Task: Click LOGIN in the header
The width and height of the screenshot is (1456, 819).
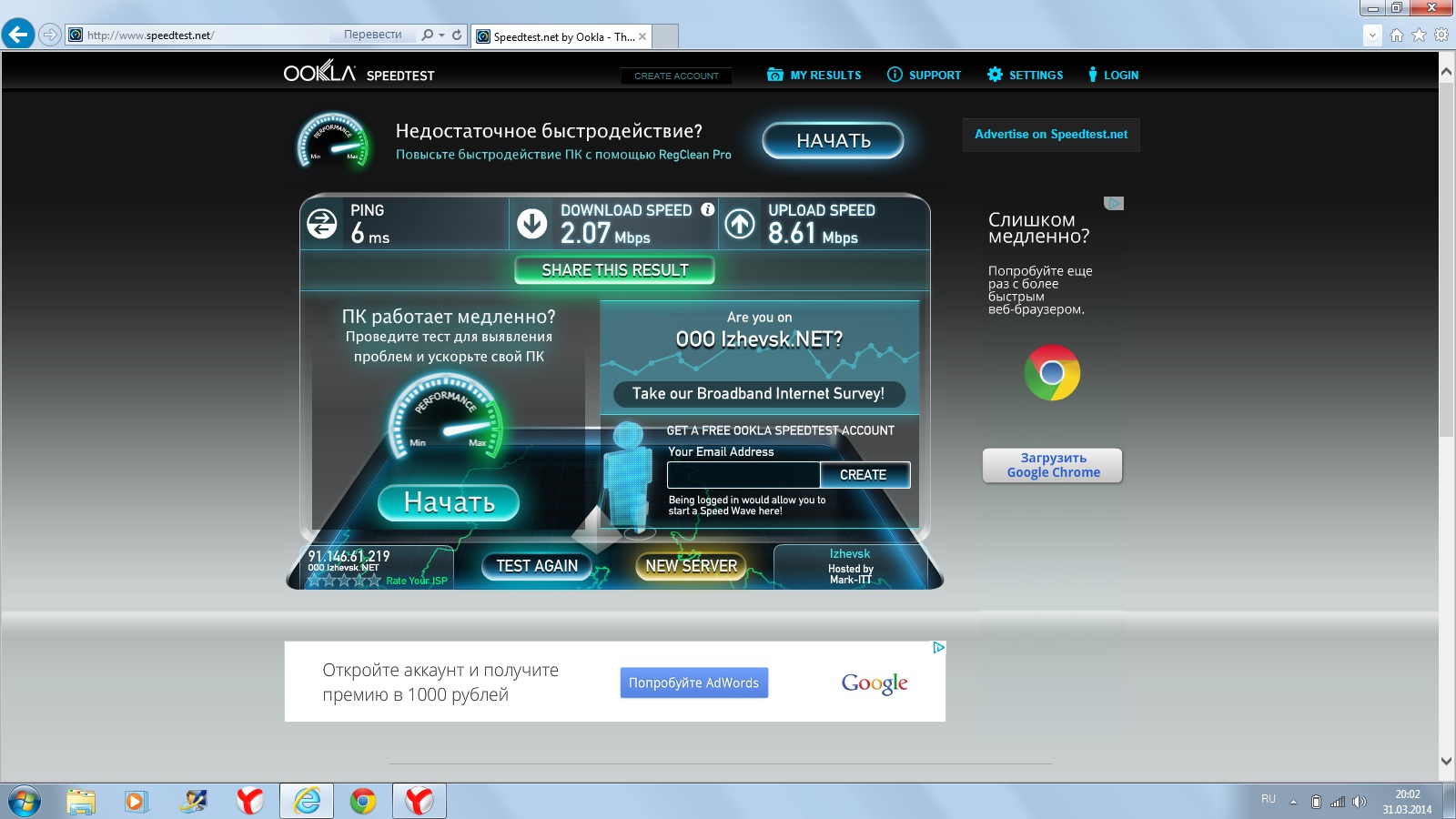Action: coord(1113,75)
